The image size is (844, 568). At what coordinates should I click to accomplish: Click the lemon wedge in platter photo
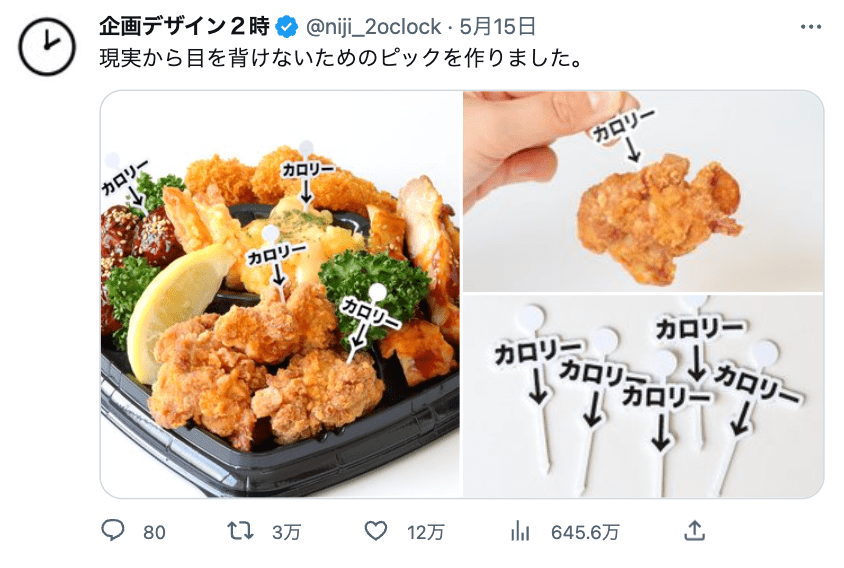pos(172,310)
